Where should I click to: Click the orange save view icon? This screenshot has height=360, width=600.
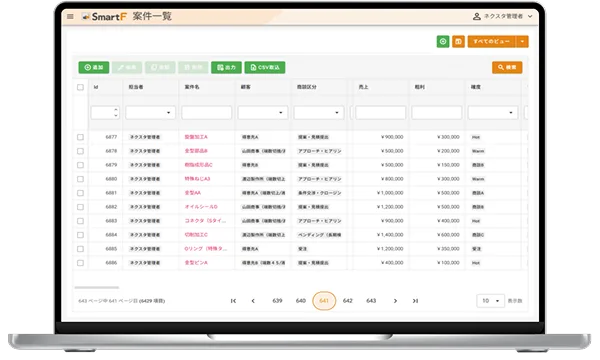458,41
